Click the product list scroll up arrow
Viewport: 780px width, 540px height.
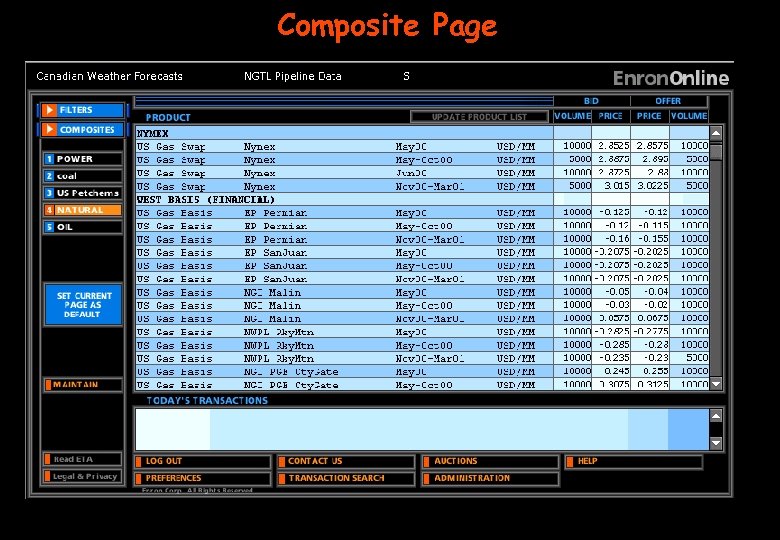(716, 133)
